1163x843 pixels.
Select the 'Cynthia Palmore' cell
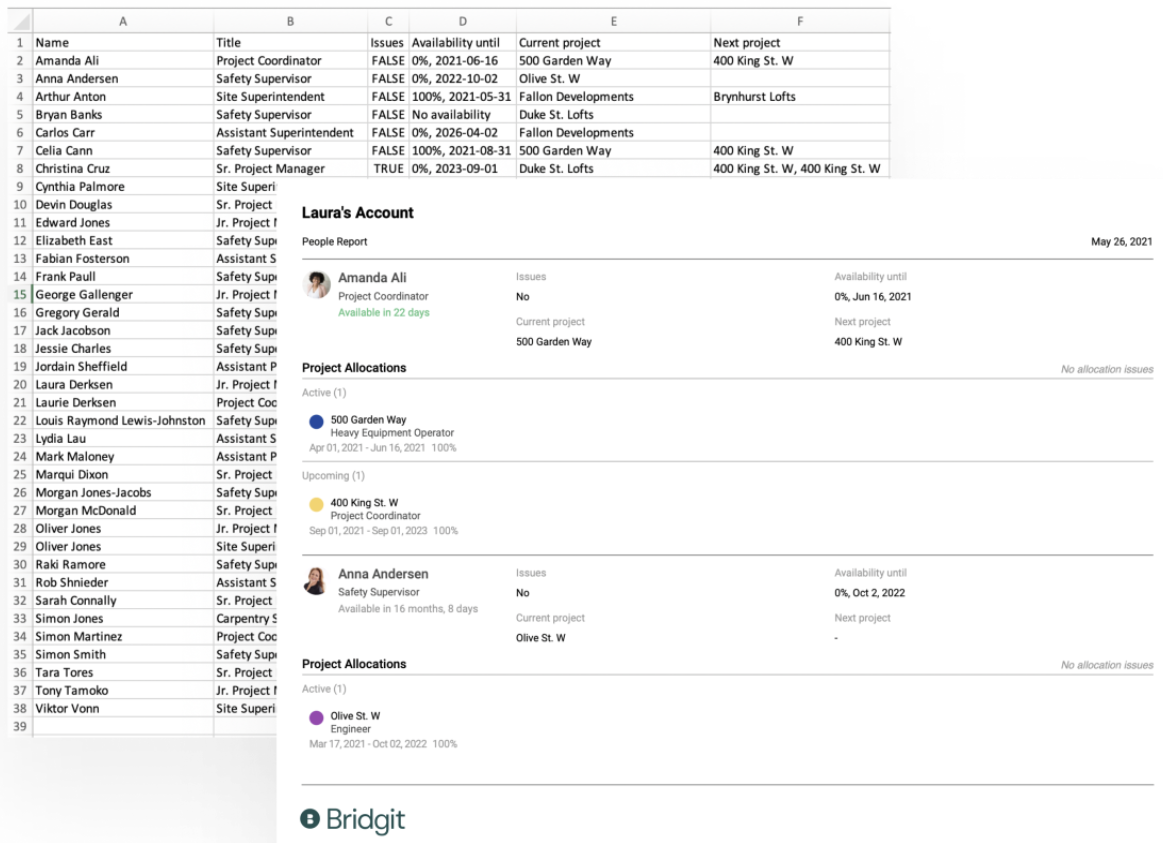[123, 187]
